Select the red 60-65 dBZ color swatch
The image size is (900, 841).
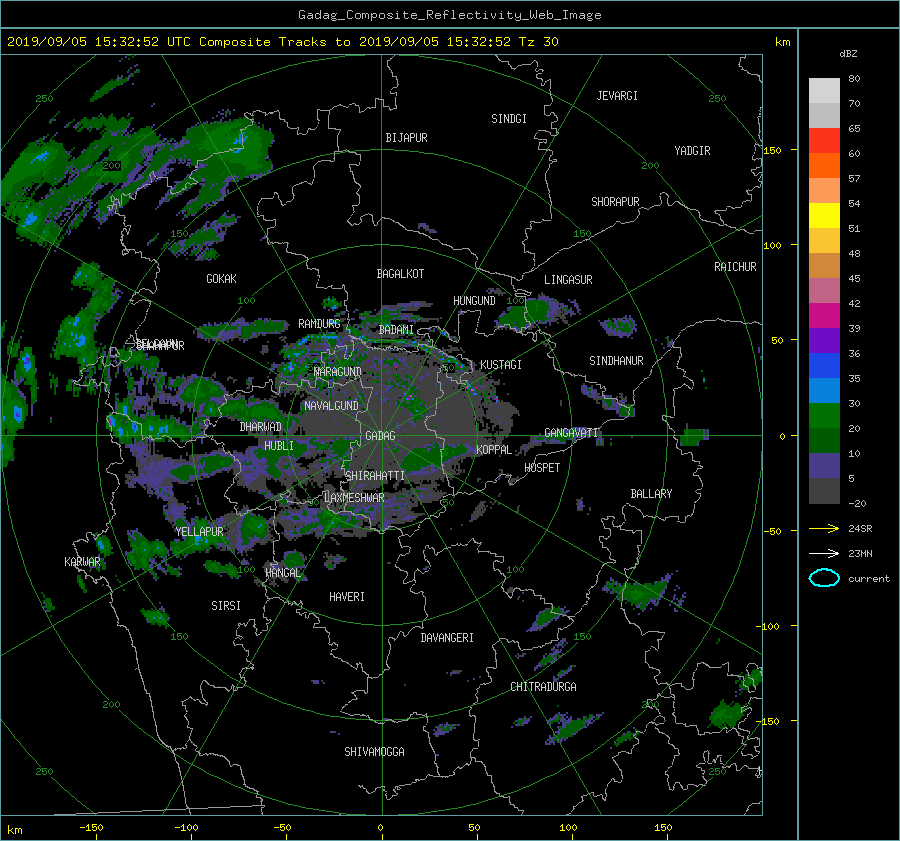824,140
